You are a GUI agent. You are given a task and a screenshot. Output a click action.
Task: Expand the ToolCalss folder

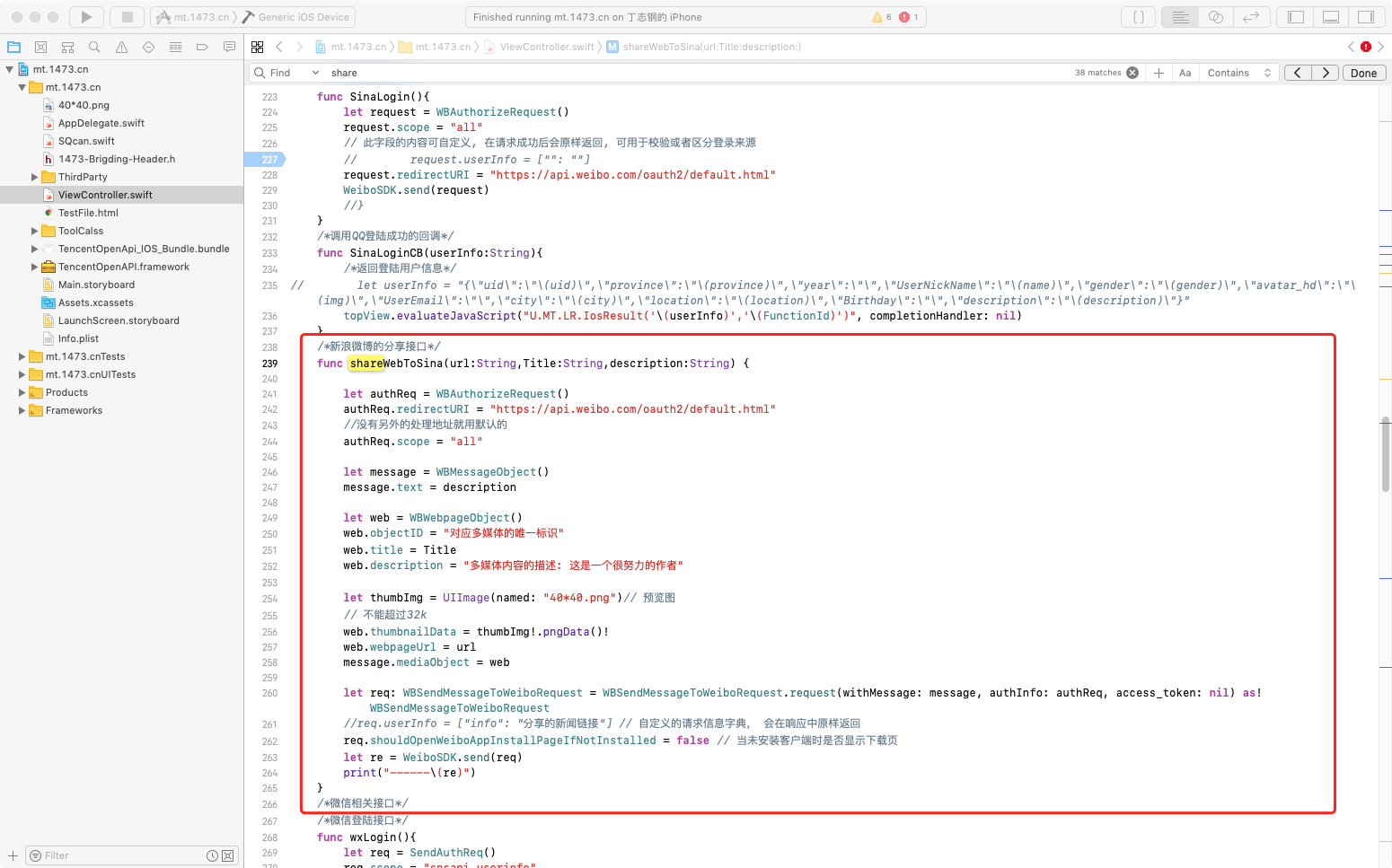[x=35, y=231]
